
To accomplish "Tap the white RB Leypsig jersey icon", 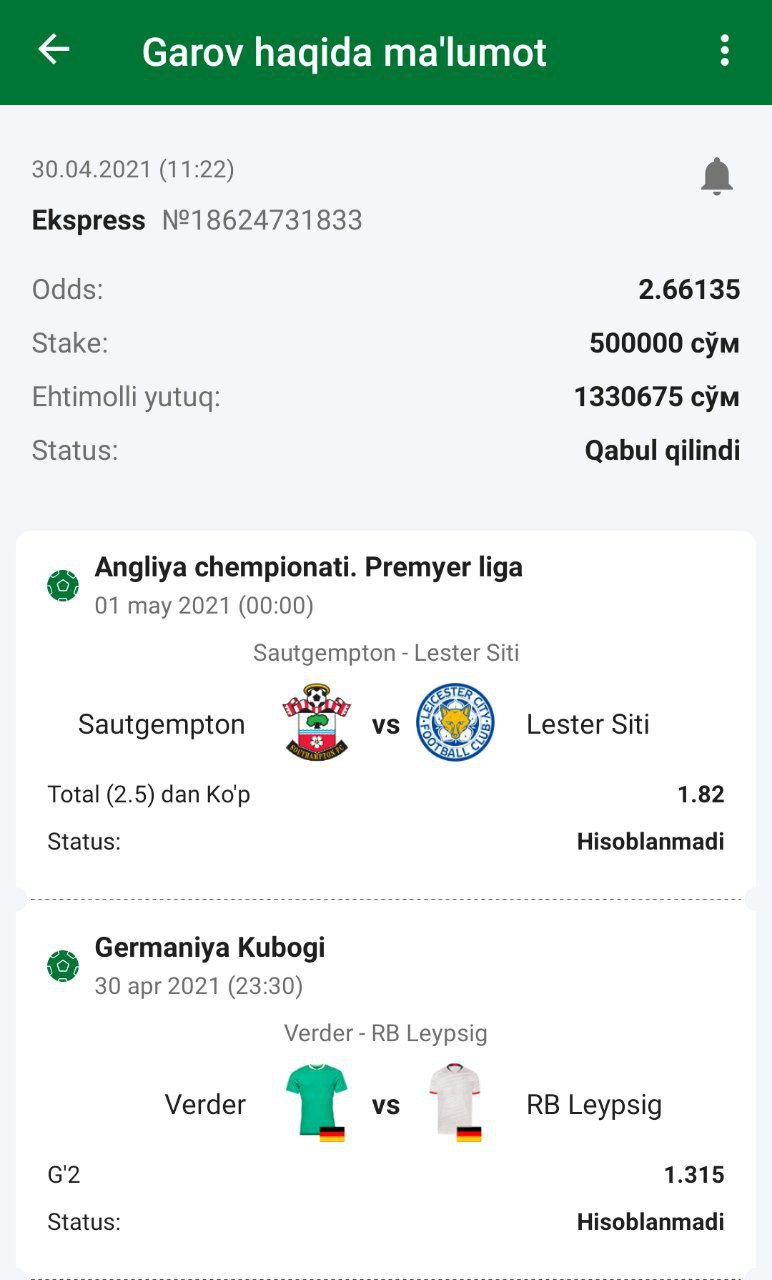I will (x=455, y=1102).
